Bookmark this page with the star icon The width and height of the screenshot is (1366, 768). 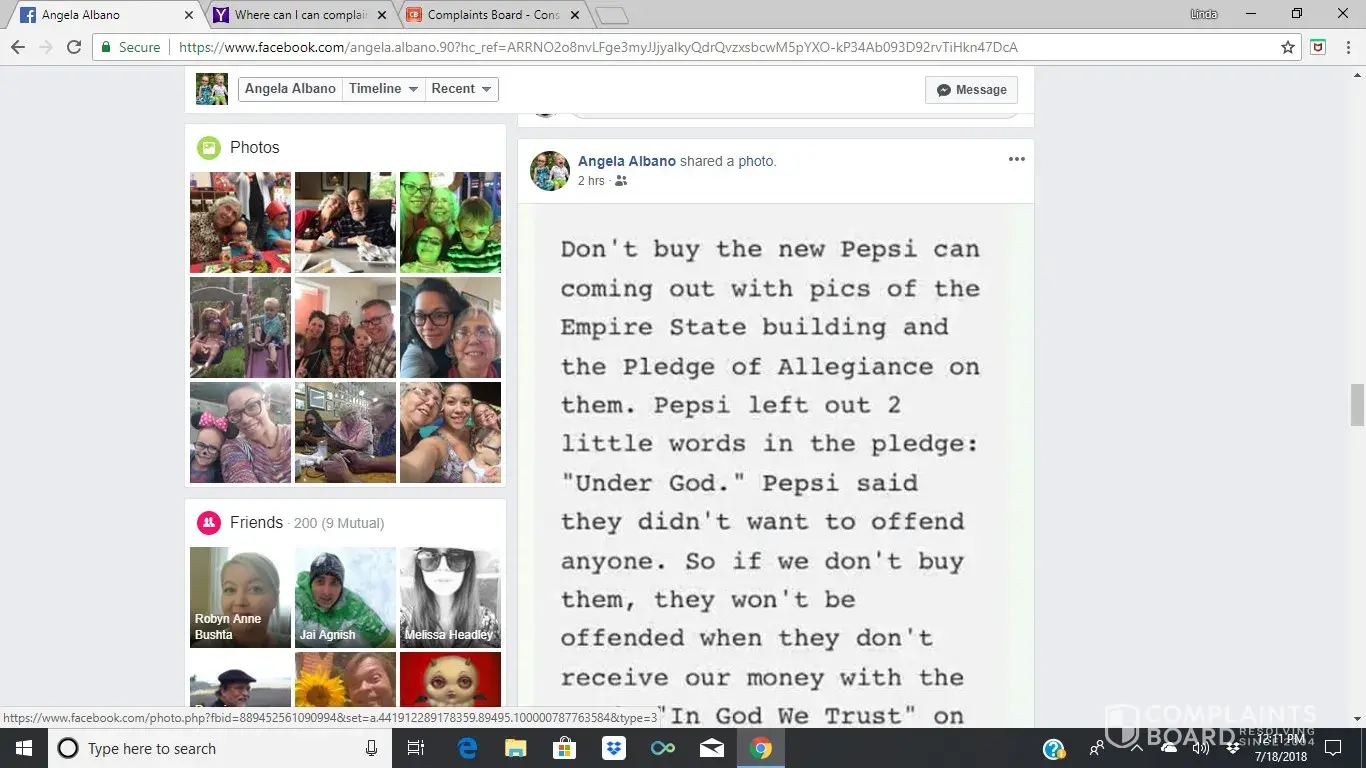1288,47
